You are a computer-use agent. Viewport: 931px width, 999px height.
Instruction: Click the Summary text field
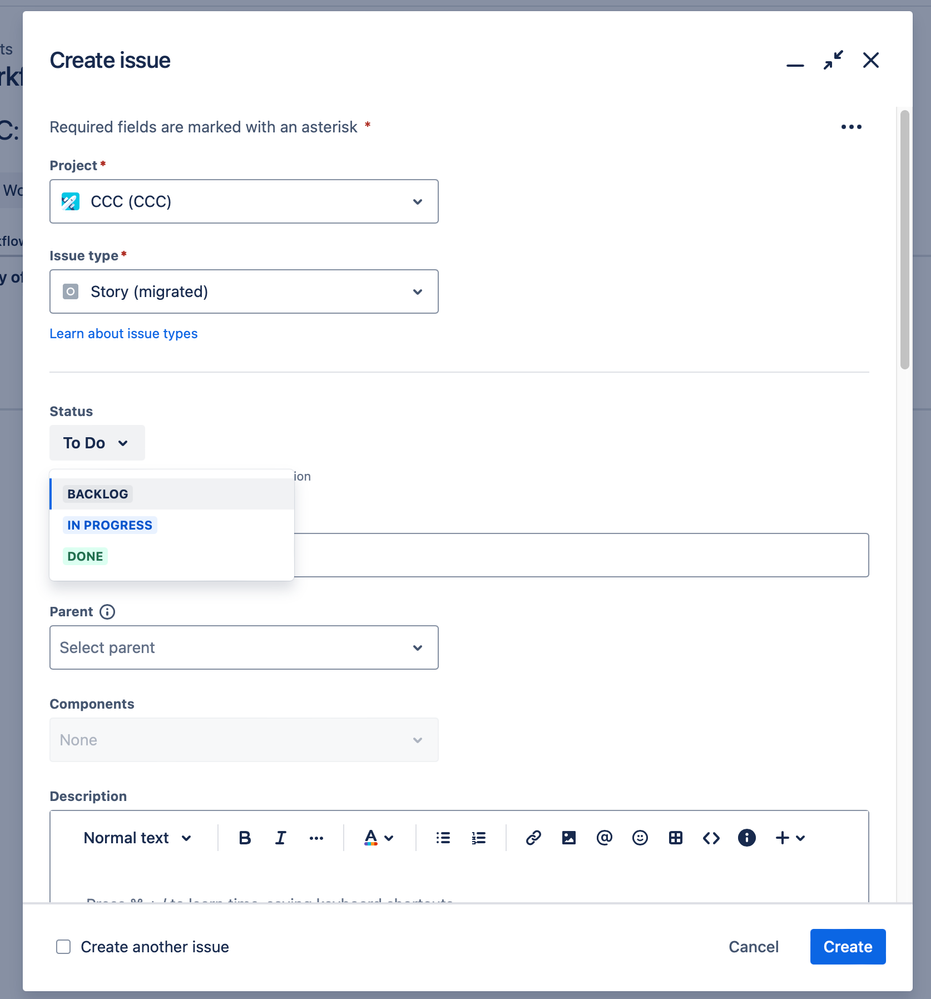[581, 555]
